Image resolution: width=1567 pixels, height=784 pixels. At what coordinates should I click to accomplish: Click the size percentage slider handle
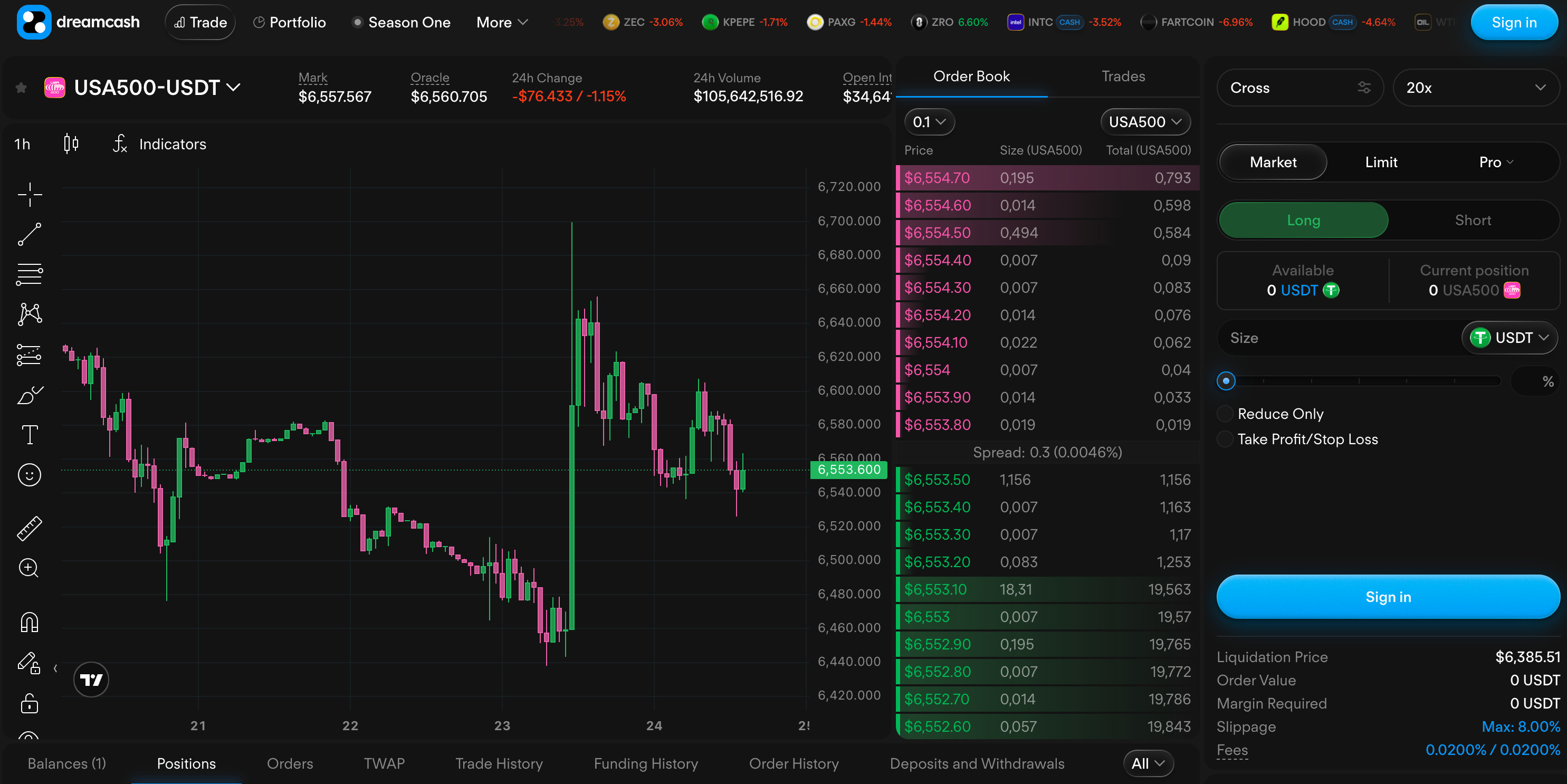(x=1226, y=381)
